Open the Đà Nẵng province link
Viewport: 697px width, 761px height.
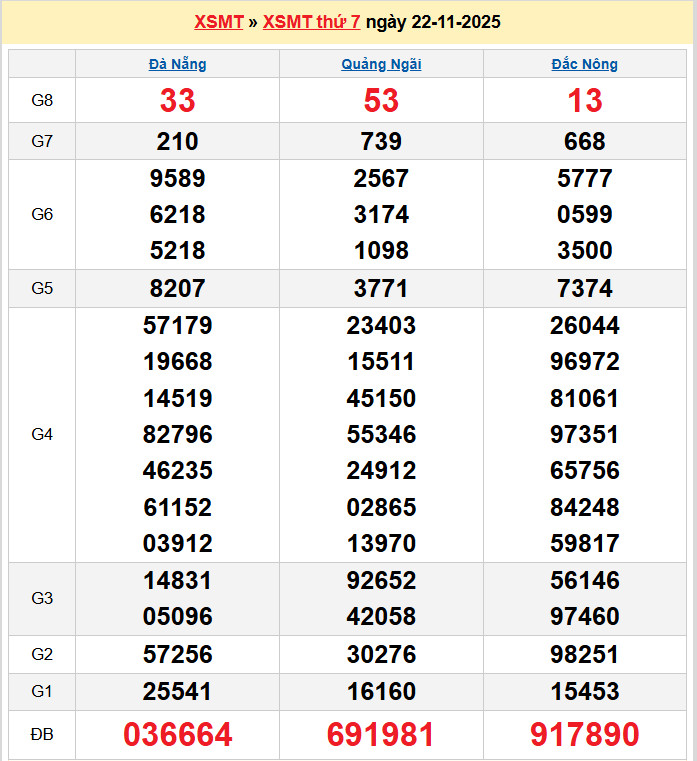(177, 64)
